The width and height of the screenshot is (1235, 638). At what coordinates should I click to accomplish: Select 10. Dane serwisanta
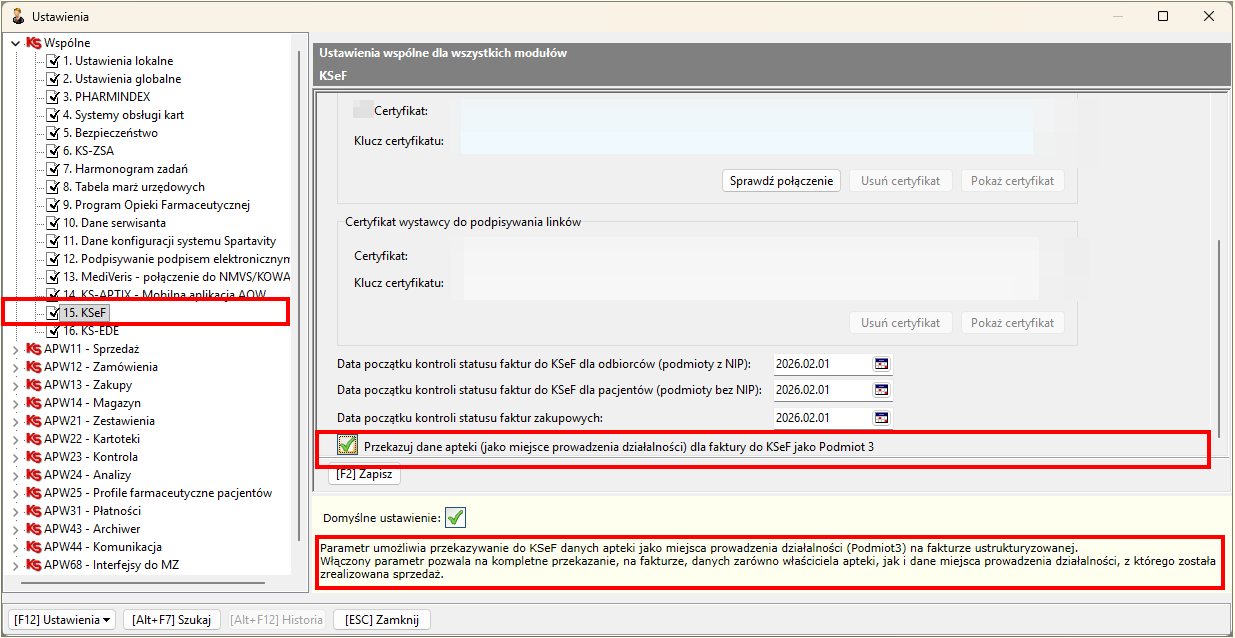tap(114, 223)
